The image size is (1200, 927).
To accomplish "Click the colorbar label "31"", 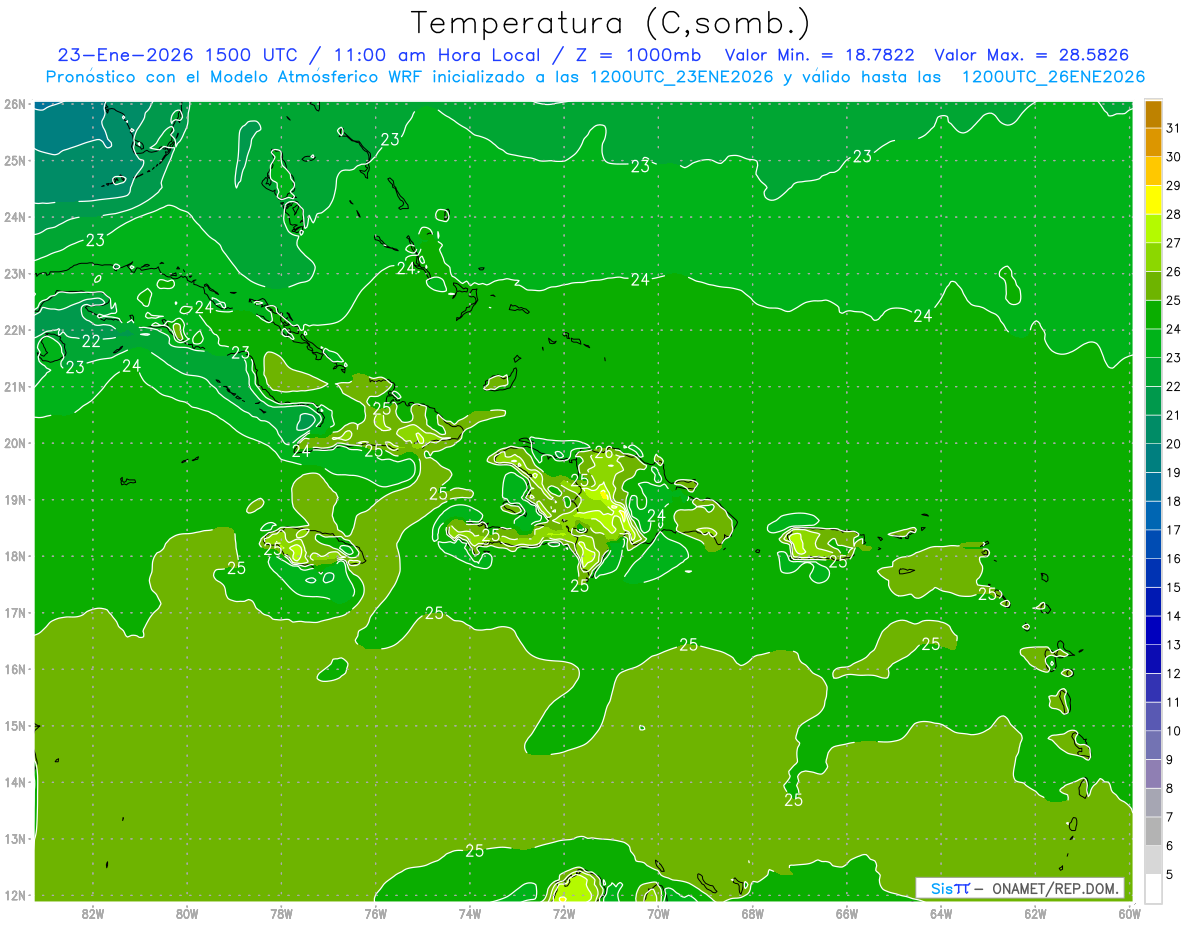I will tap(1173, 128).
